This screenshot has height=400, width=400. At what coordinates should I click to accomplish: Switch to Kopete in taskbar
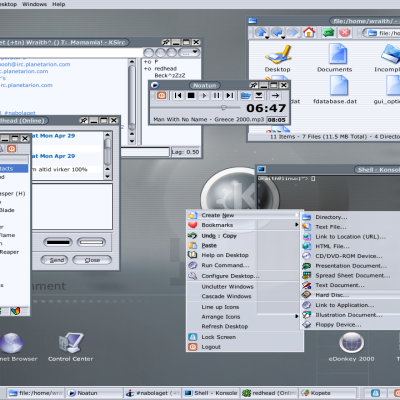(x=327, y=393)
